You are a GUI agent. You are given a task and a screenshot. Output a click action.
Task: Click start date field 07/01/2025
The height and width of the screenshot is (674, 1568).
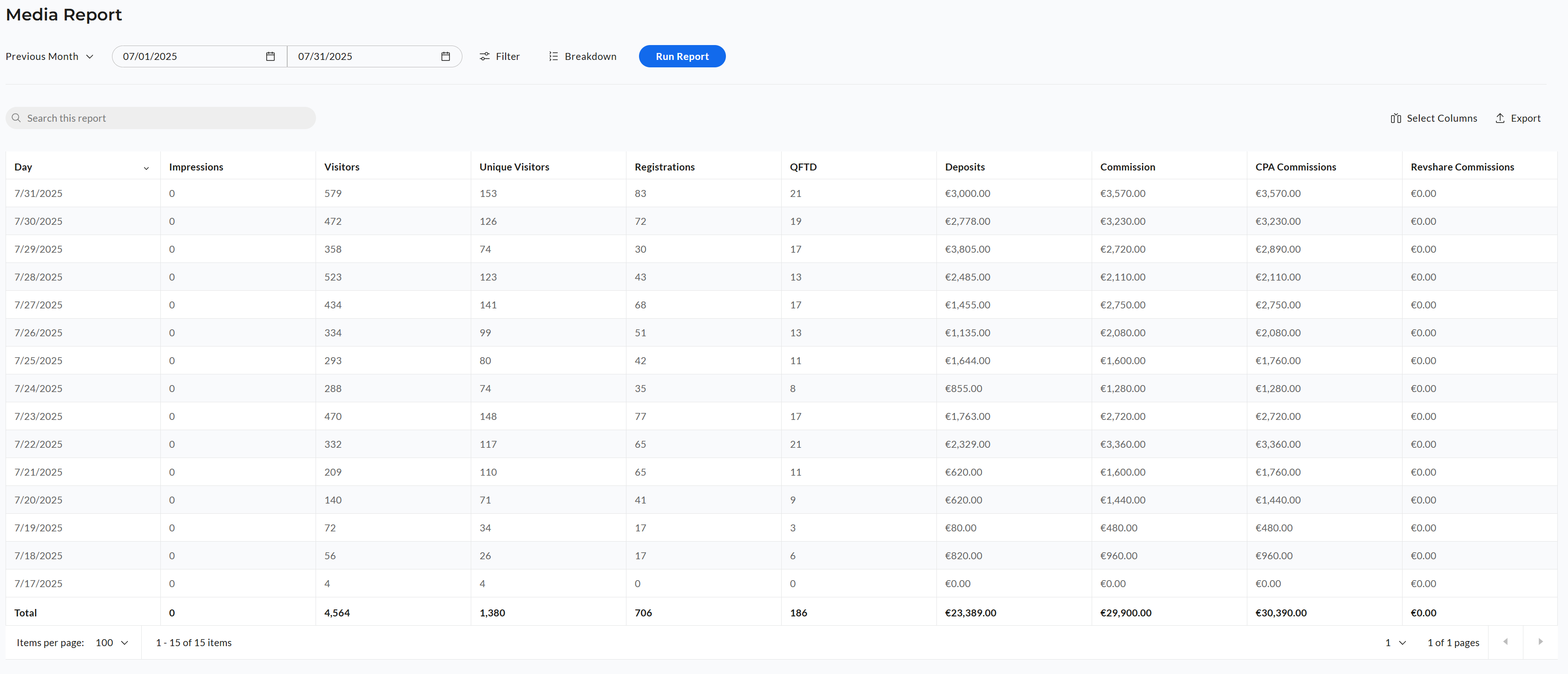coord(199,57)
